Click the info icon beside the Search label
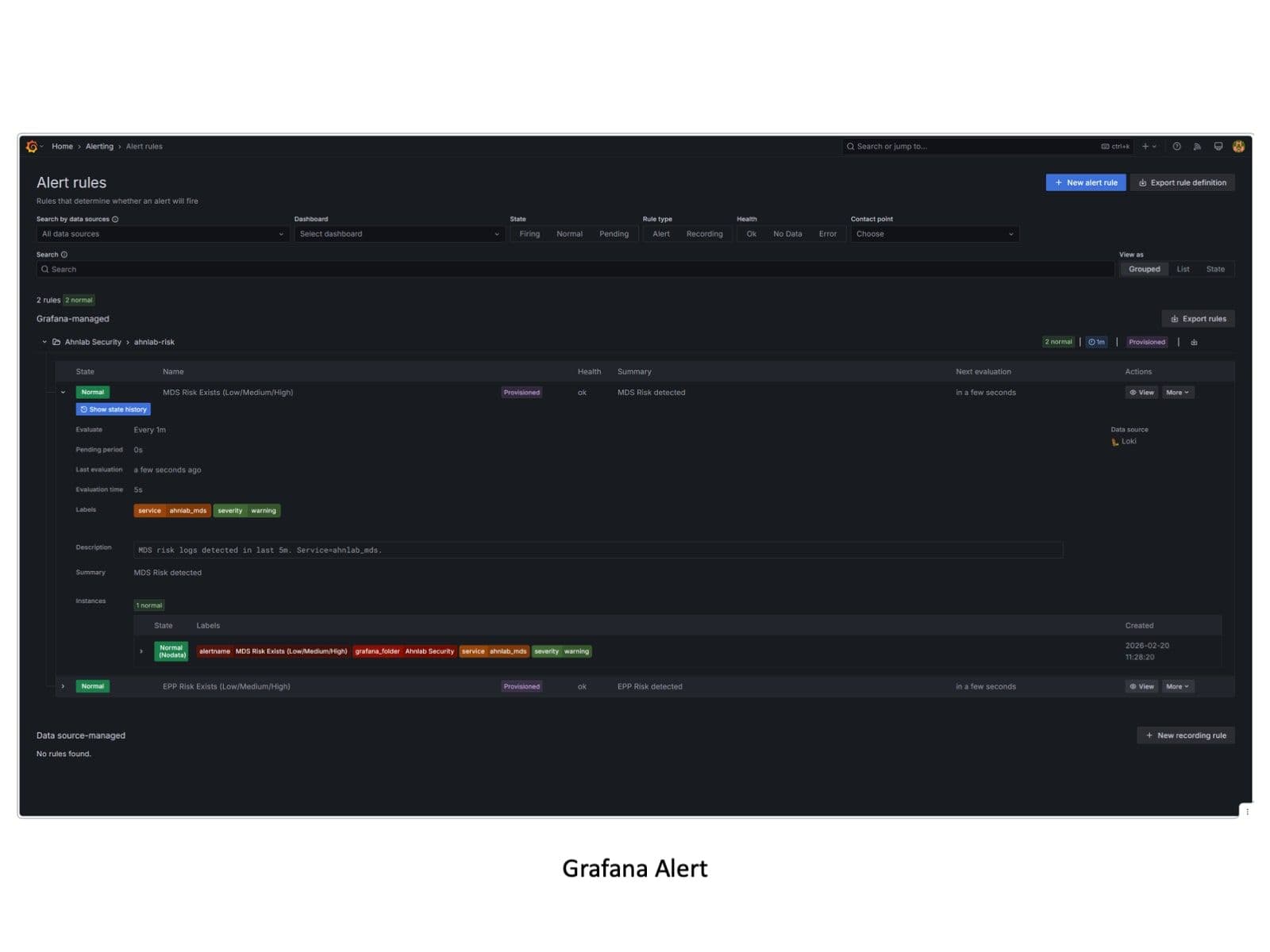Image resolution: width=1270 pixels, height=952 pixels. coord(64,255)
